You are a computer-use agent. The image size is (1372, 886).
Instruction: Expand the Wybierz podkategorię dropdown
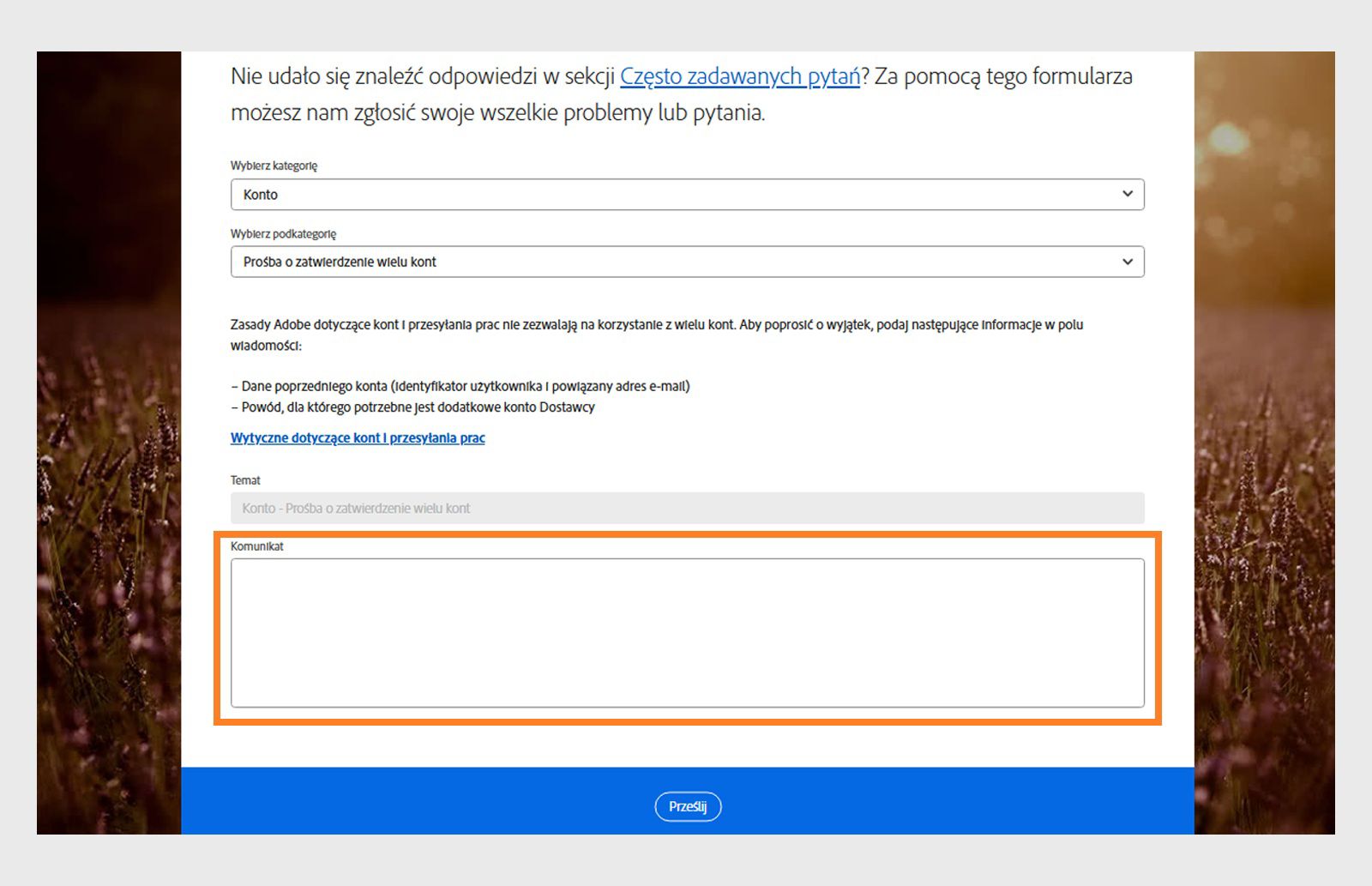pyautogui.click(x=687, y=262)
